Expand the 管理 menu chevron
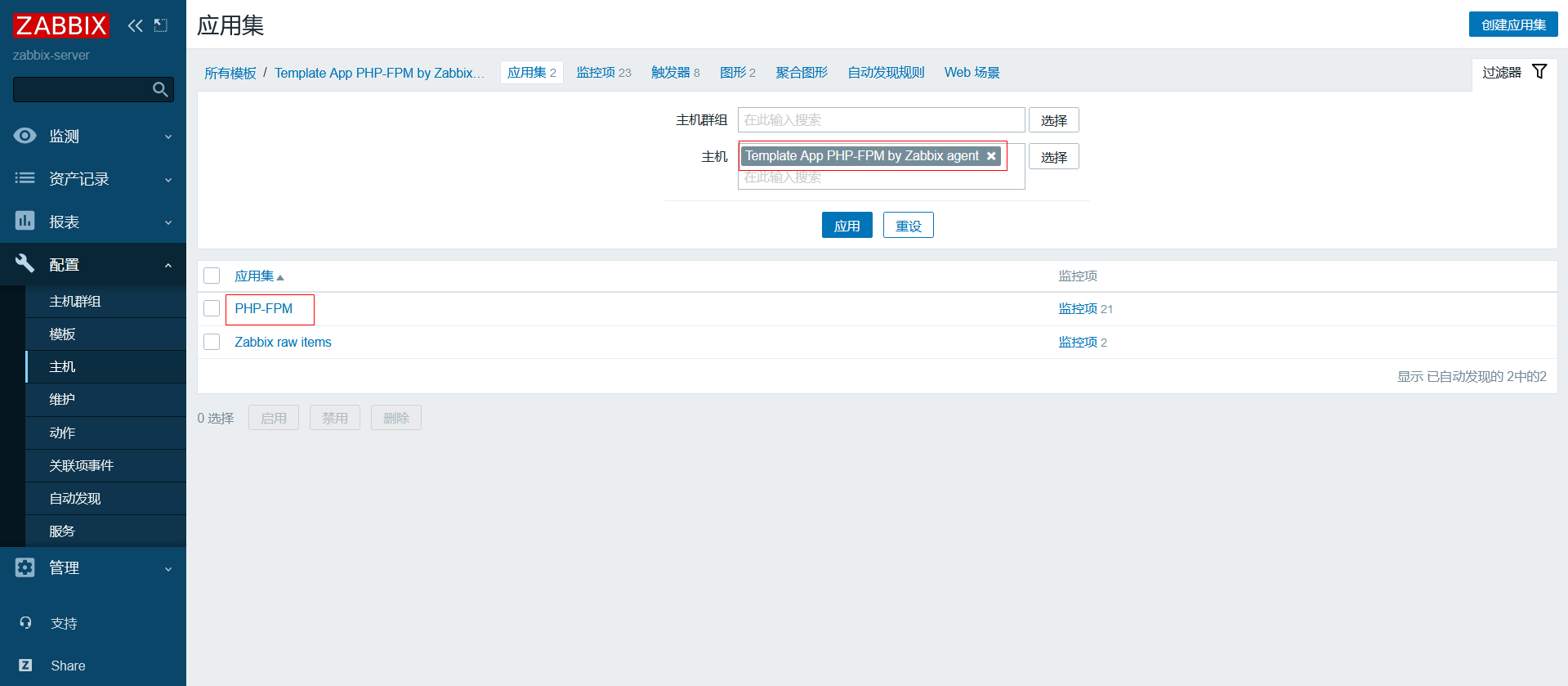1568x686 pixels. (x=168, y=569)
